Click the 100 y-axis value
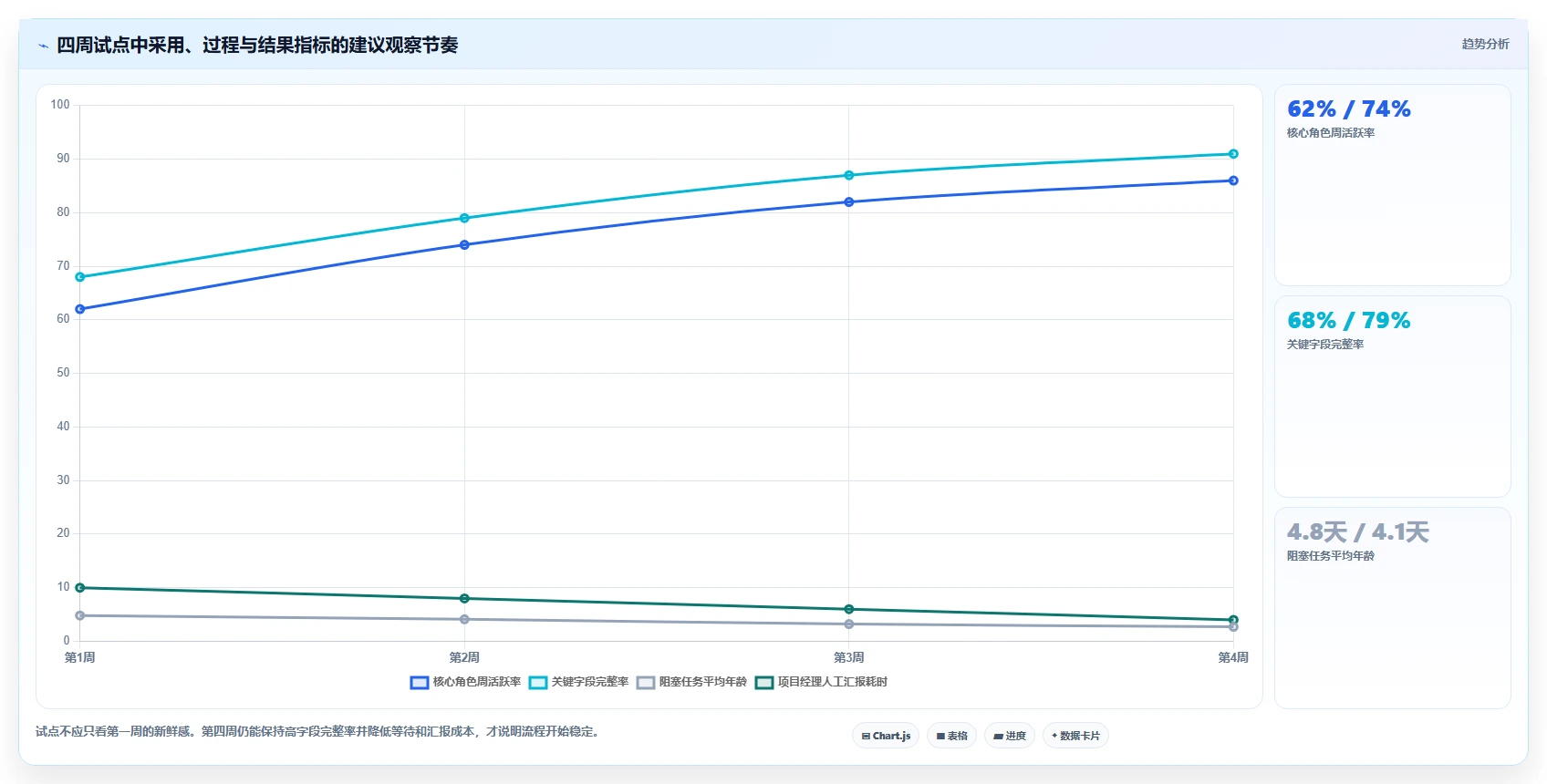This screenshot has width=1547, height=784. pos(60,105)
